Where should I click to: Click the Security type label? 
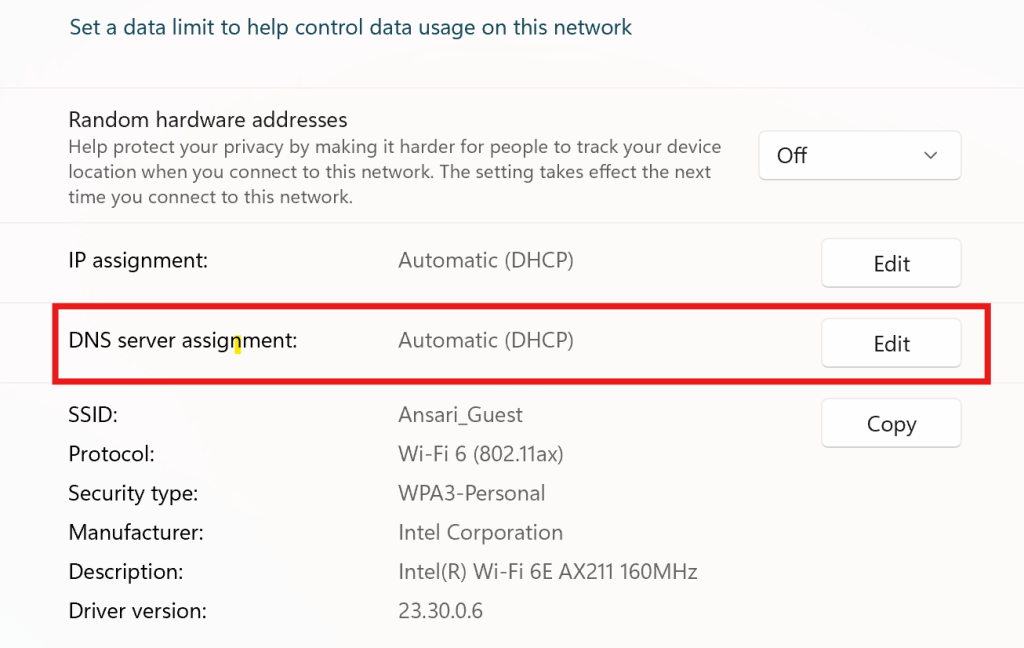click(x=133, y=493)
